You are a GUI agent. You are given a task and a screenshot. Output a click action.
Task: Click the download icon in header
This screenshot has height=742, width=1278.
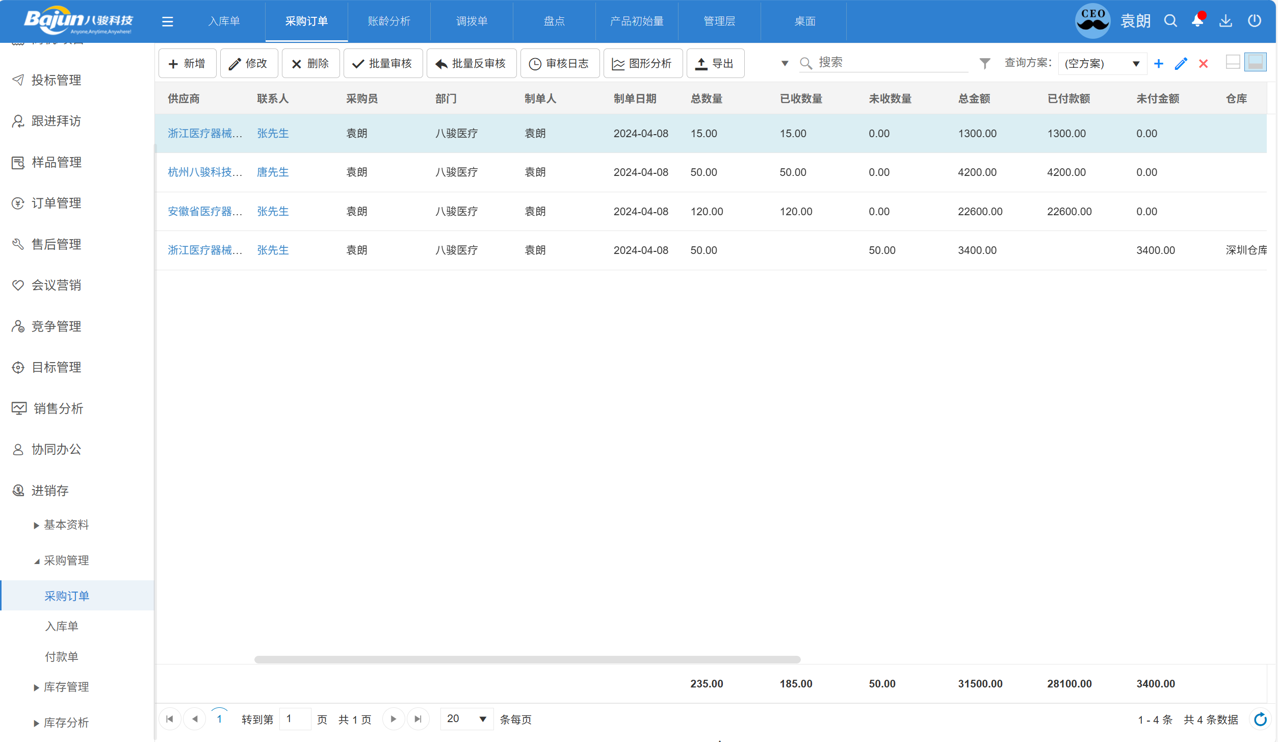tap(1225, 21)
